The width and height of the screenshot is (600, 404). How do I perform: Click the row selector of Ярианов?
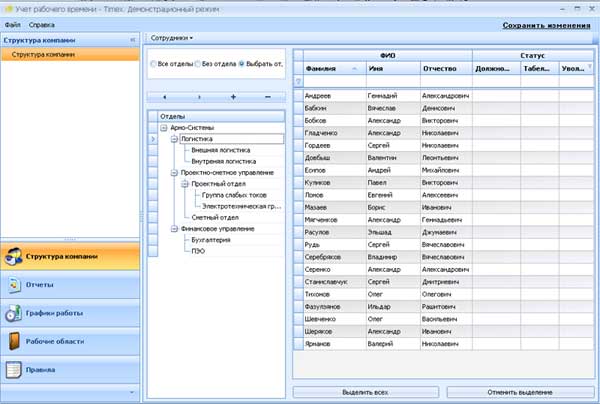298,344
